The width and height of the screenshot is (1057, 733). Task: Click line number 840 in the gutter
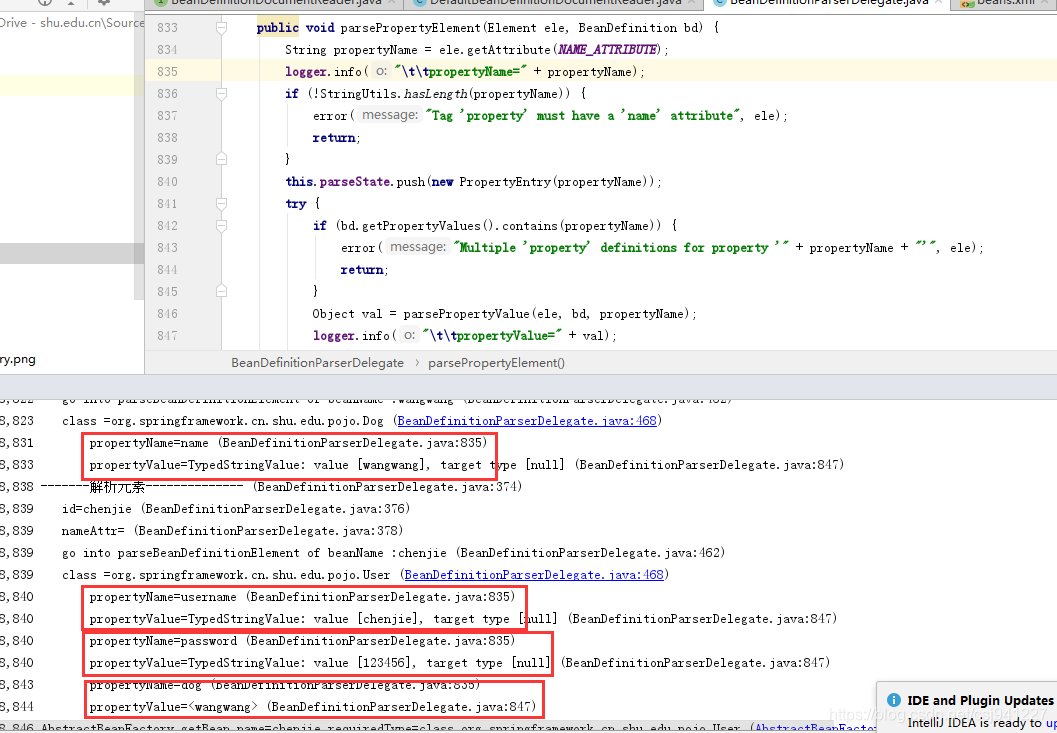tap(167, 181)
